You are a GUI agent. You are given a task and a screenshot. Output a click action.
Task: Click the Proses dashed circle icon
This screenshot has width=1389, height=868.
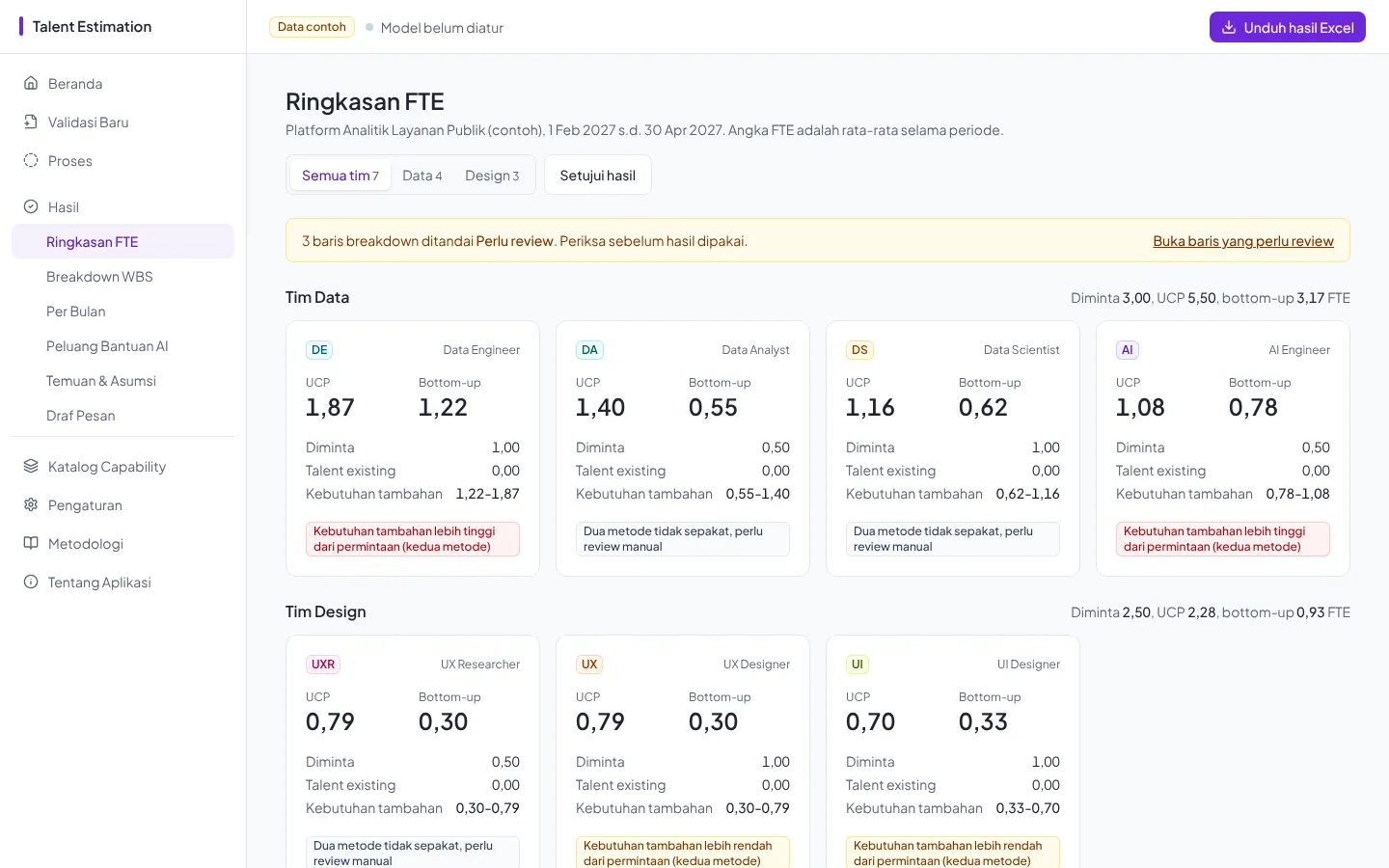pos(31,160)
